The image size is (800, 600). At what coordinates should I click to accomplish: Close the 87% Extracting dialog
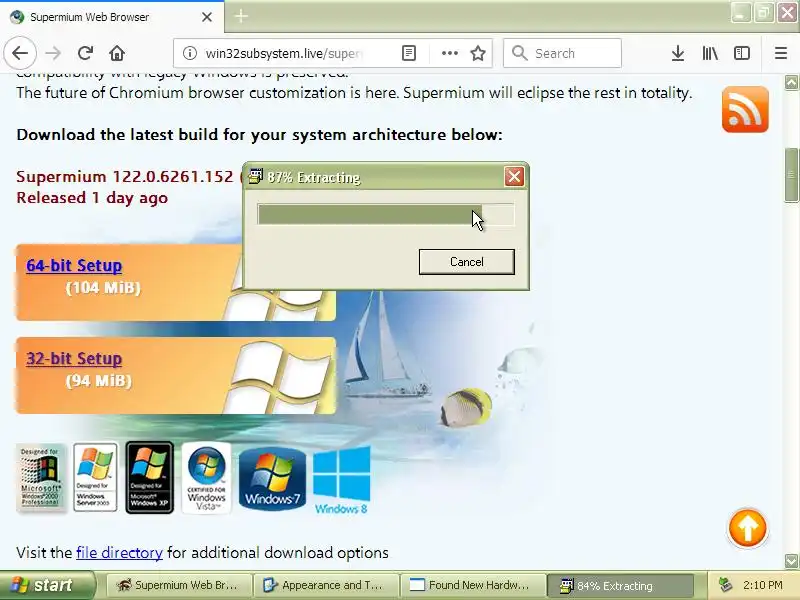coord(514,177)
